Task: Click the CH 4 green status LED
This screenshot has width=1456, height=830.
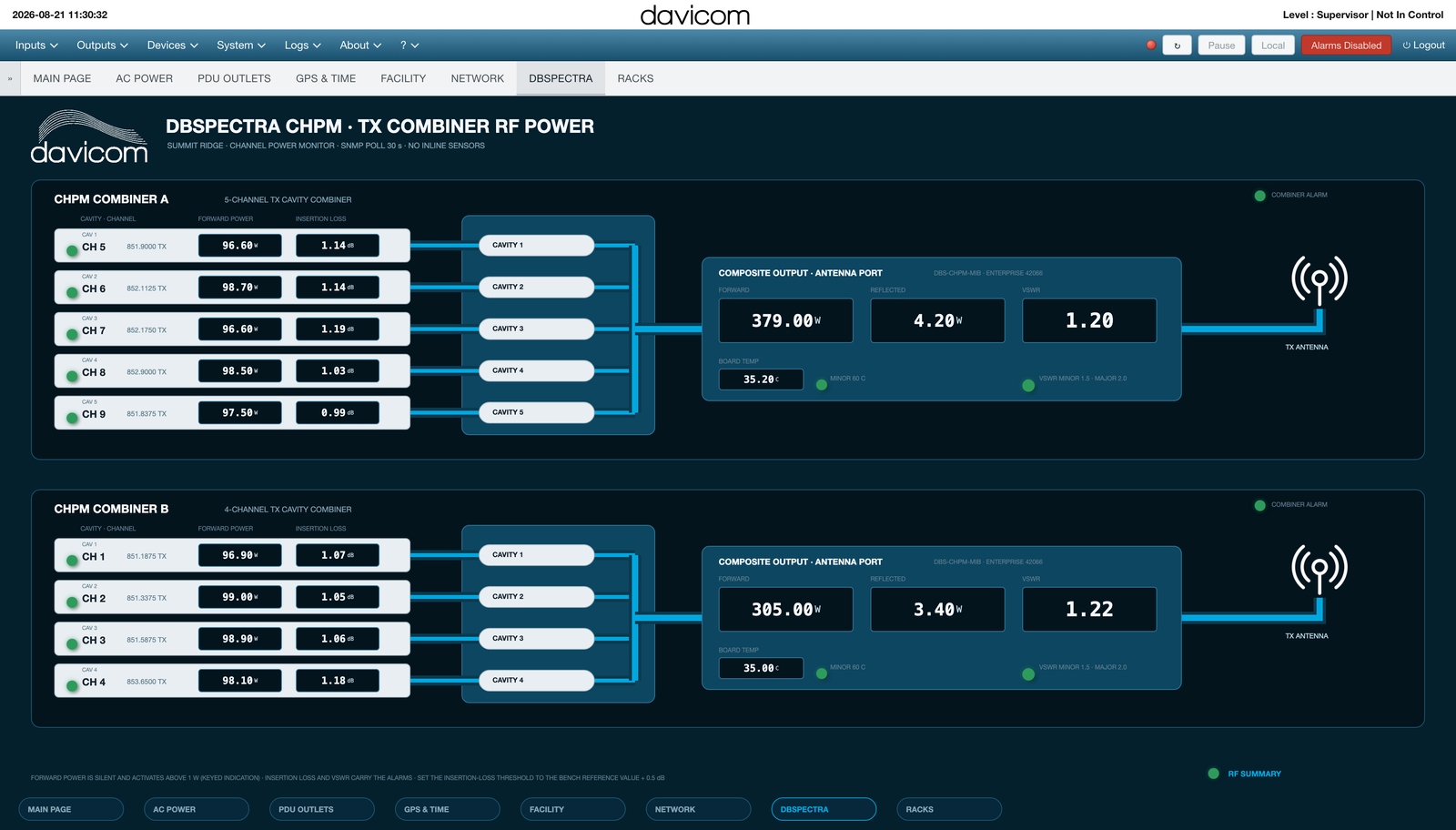Action: pyautogui.click(x=72, y=686)
